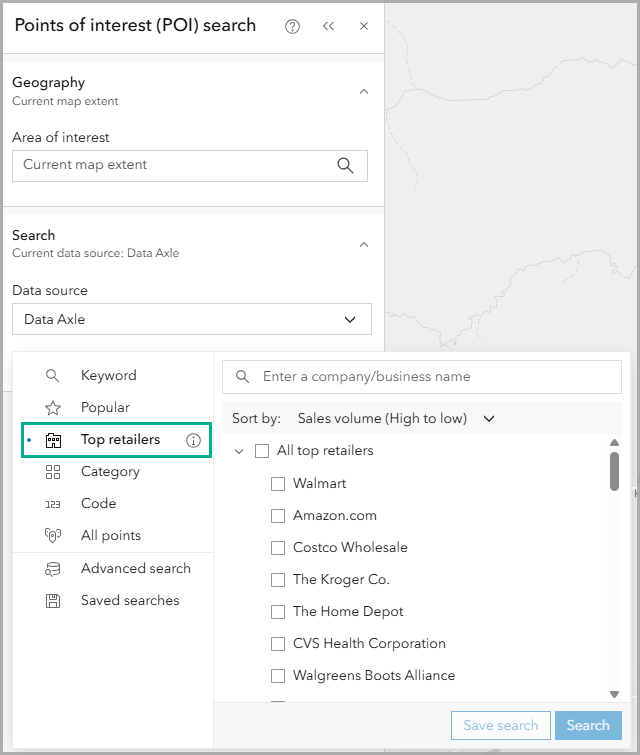Screen dimensions: 640x755
Task: Click the Code 123 icon
Action: coord(53,504)
